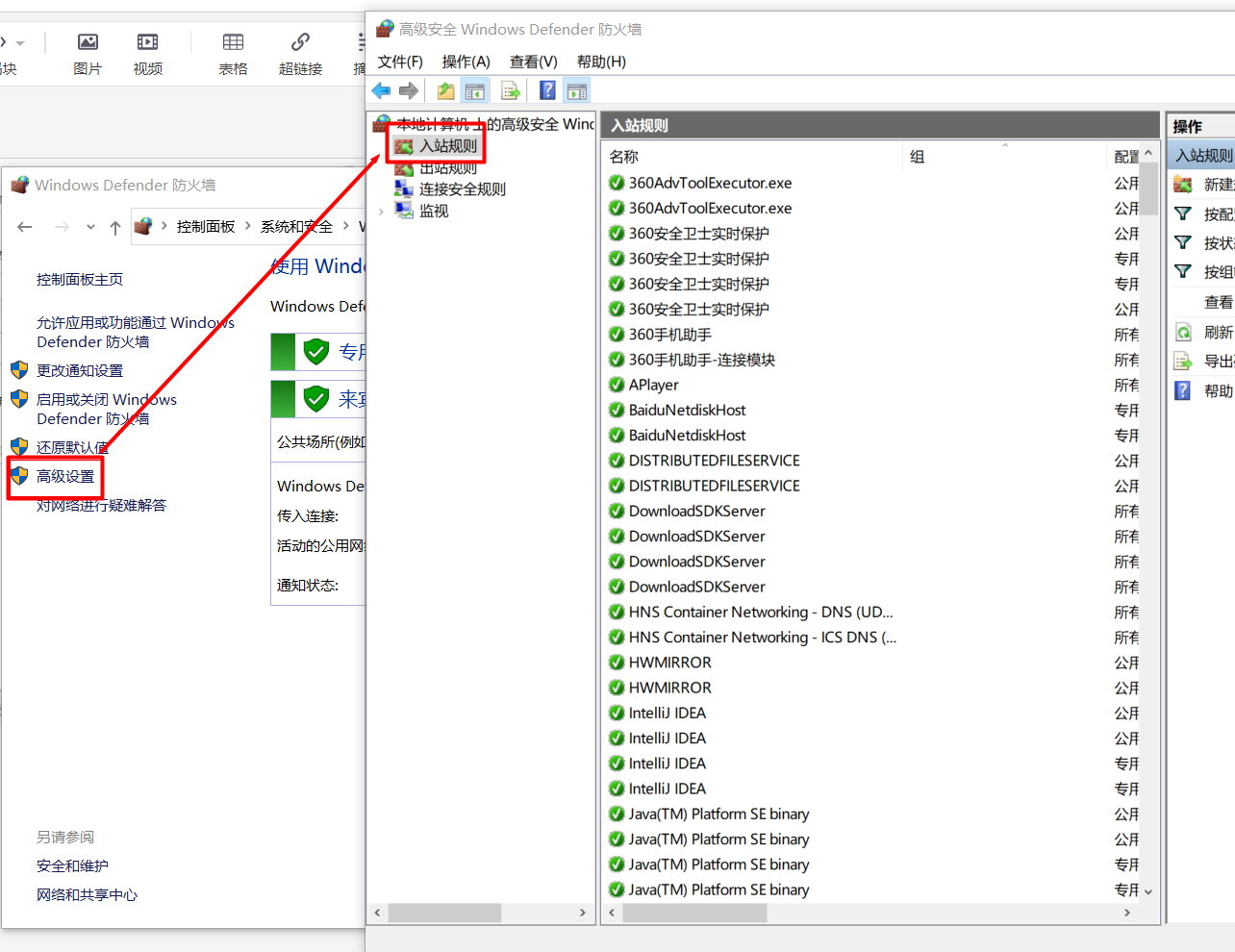
Task: Expand the 监视 node in the tree
Action: [x=382, y=212]
